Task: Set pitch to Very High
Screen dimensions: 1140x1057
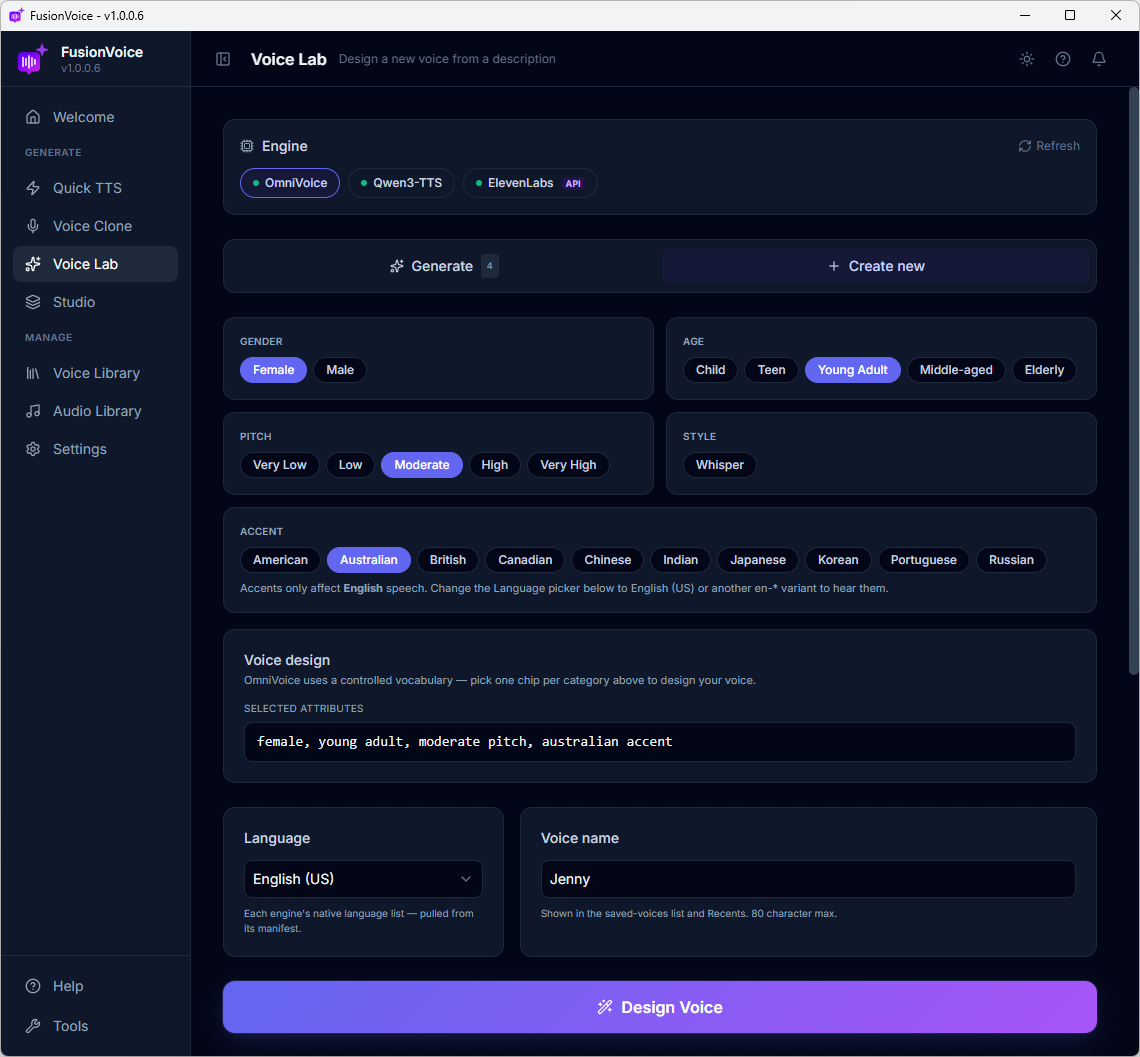Action: click(568, 465)
